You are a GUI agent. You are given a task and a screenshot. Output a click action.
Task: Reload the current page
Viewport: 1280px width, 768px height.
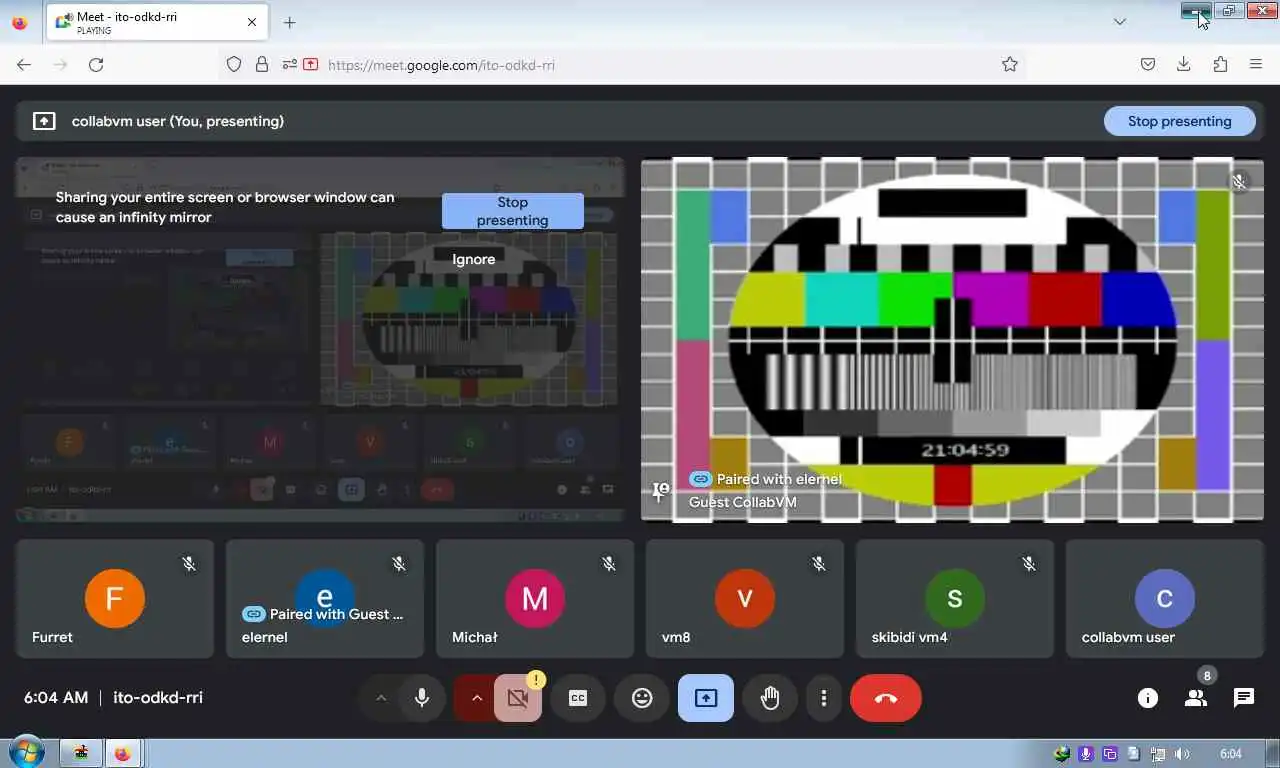click(x=96, y=65)
